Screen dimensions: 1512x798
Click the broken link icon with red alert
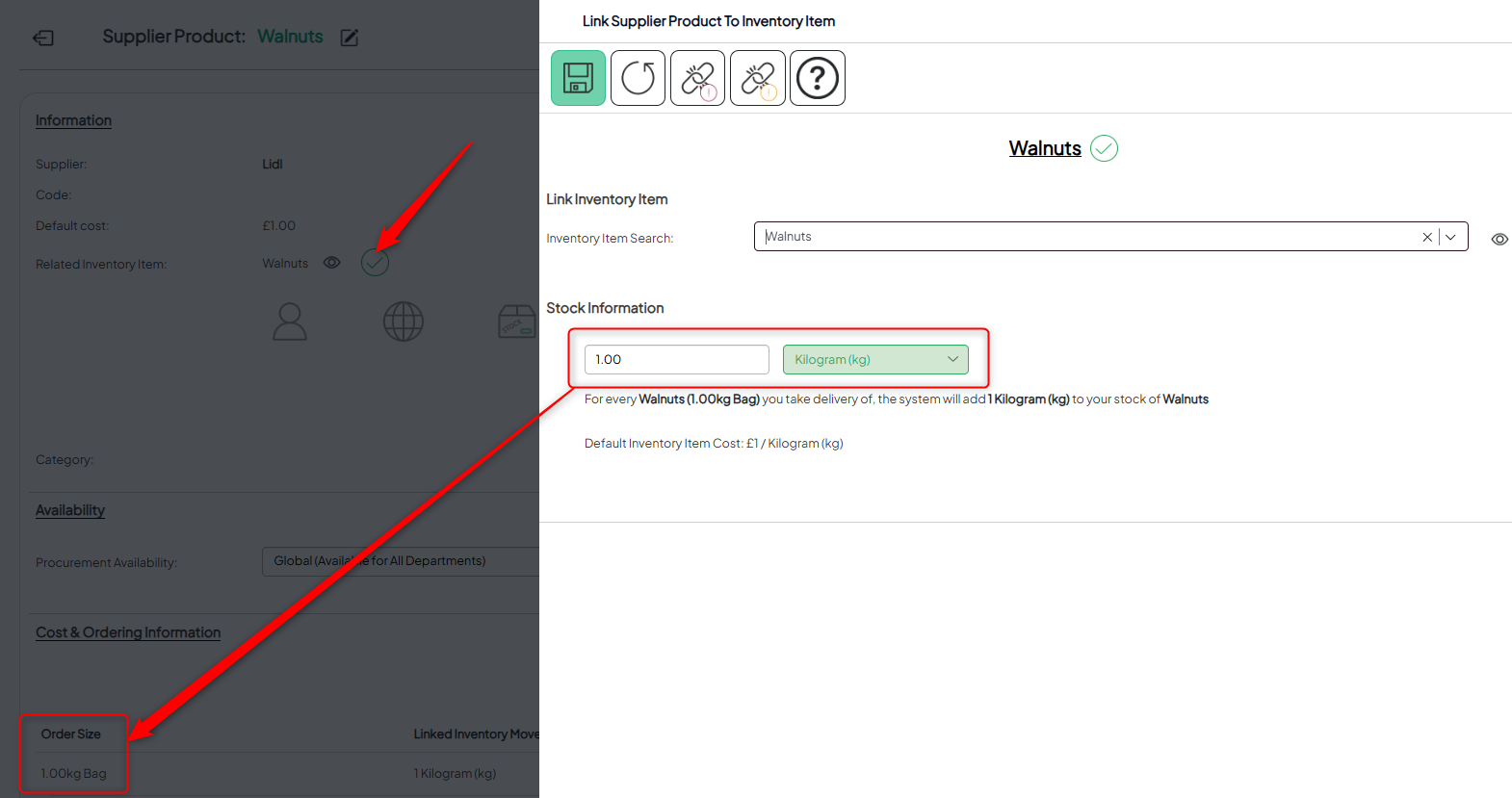click(x=697, y=78)
